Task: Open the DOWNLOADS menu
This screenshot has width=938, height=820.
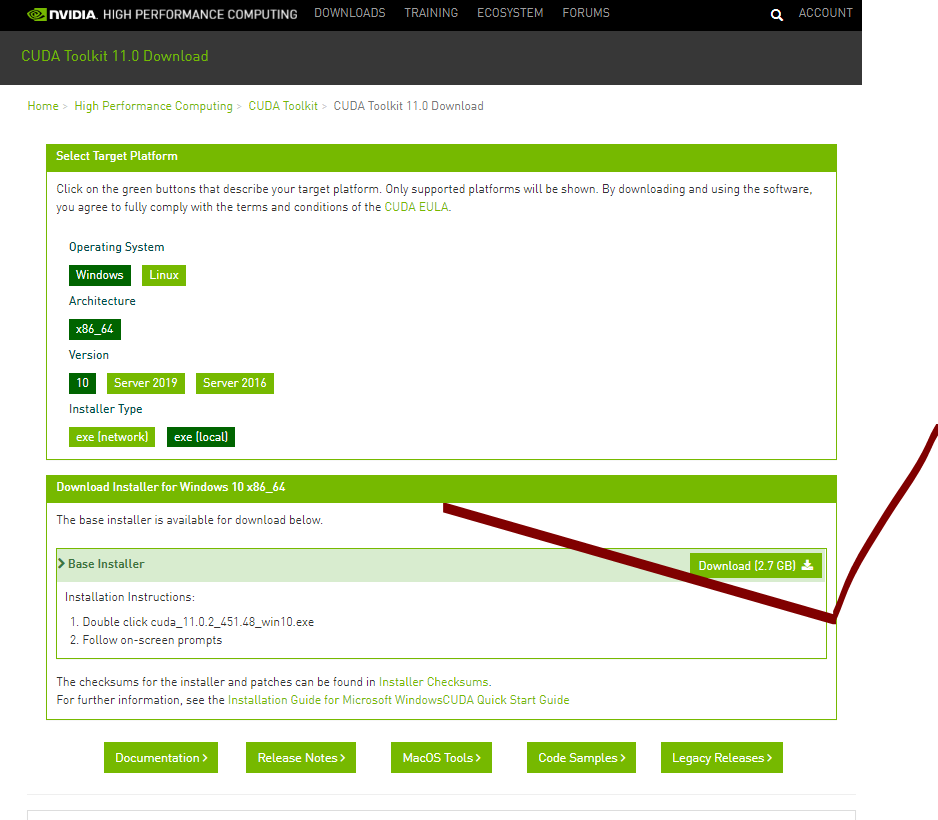Action: pos(350,13)
